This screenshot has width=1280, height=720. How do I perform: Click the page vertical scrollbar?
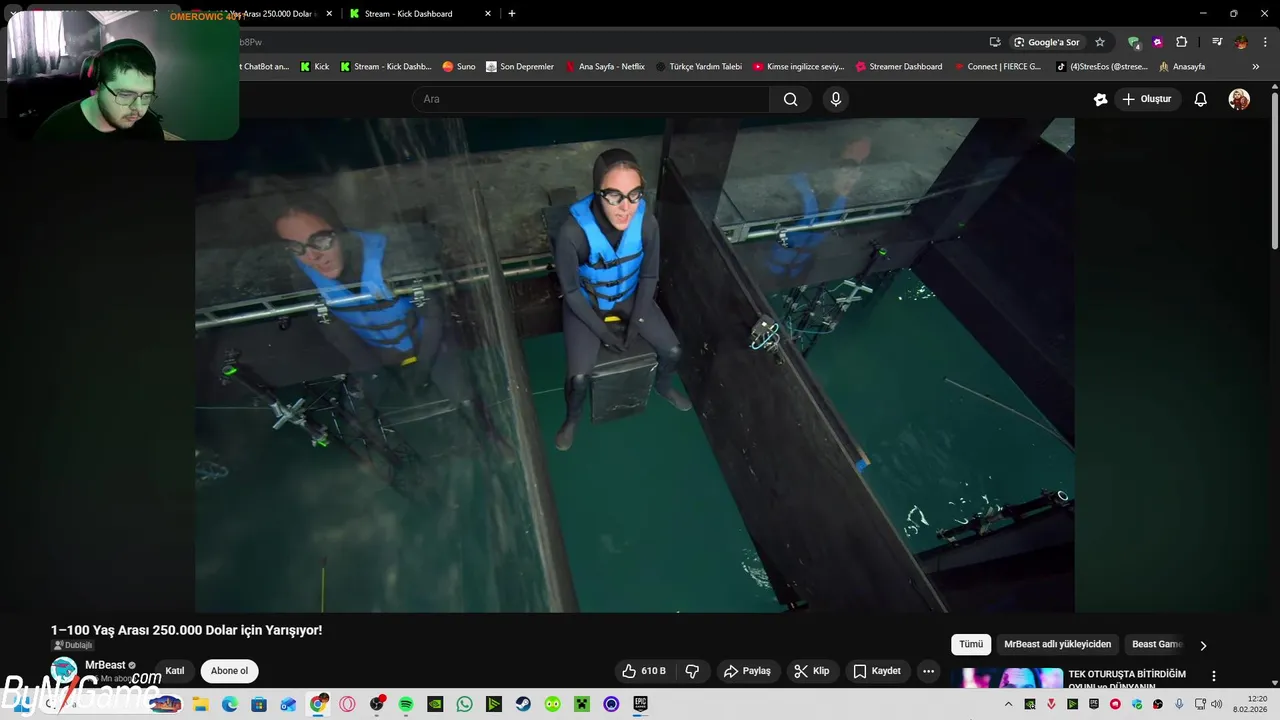(1274, 170)
